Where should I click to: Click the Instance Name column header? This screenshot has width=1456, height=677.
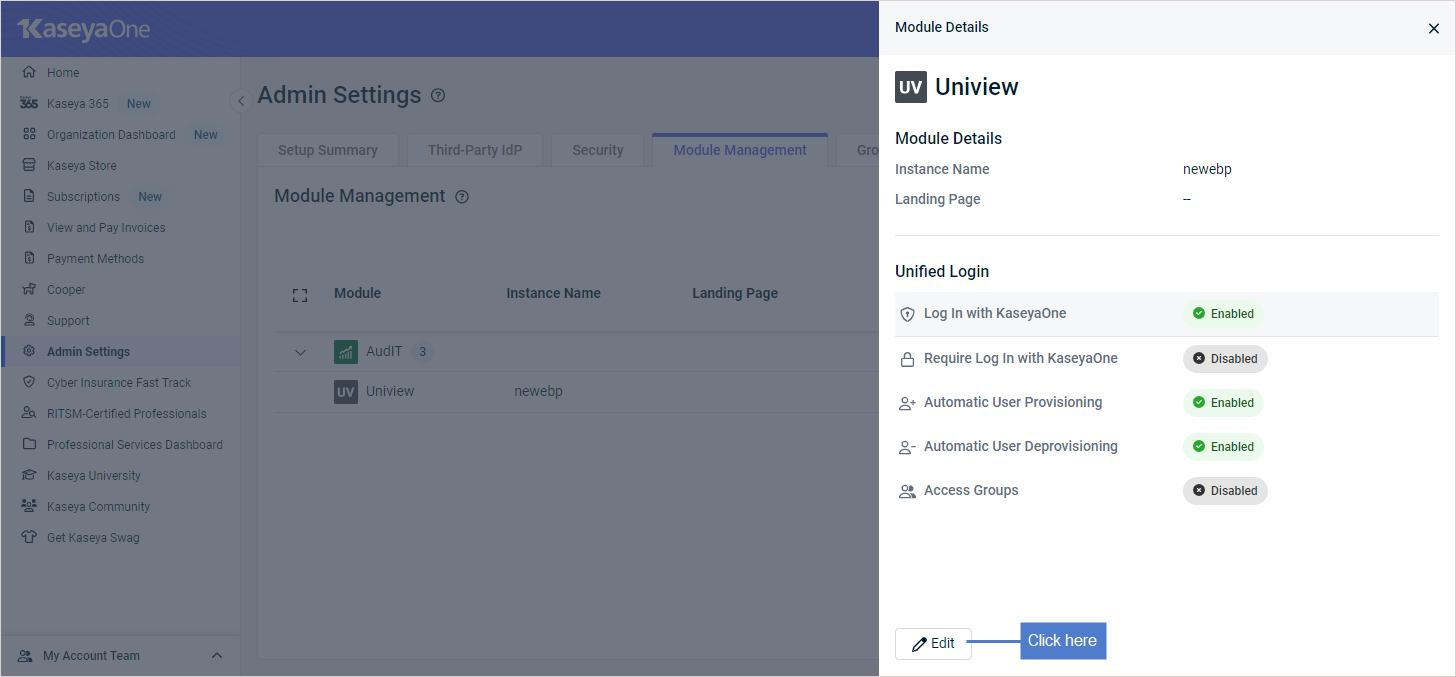click(554, 294)
